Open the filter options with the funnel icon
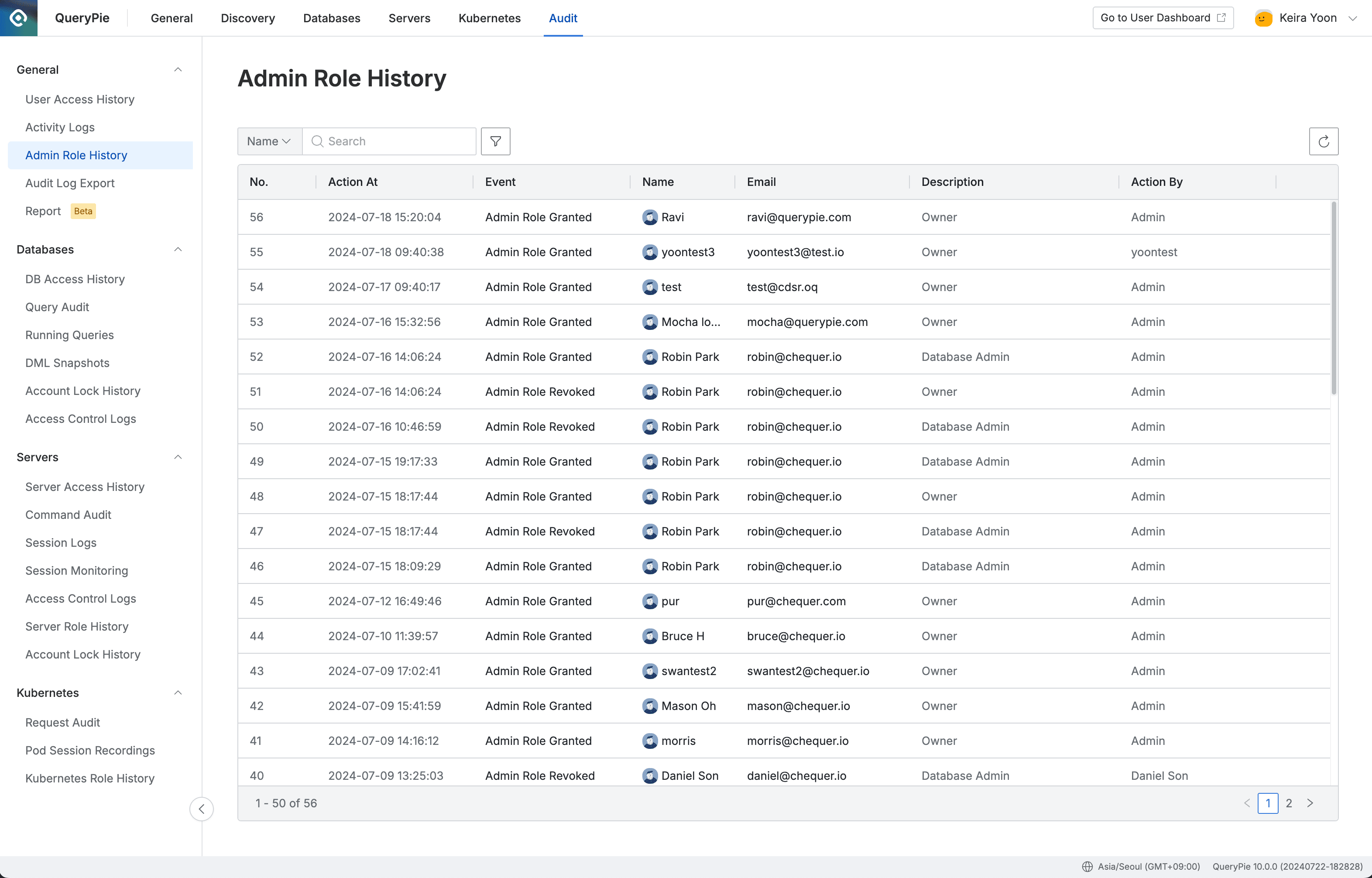 (495, 141)
